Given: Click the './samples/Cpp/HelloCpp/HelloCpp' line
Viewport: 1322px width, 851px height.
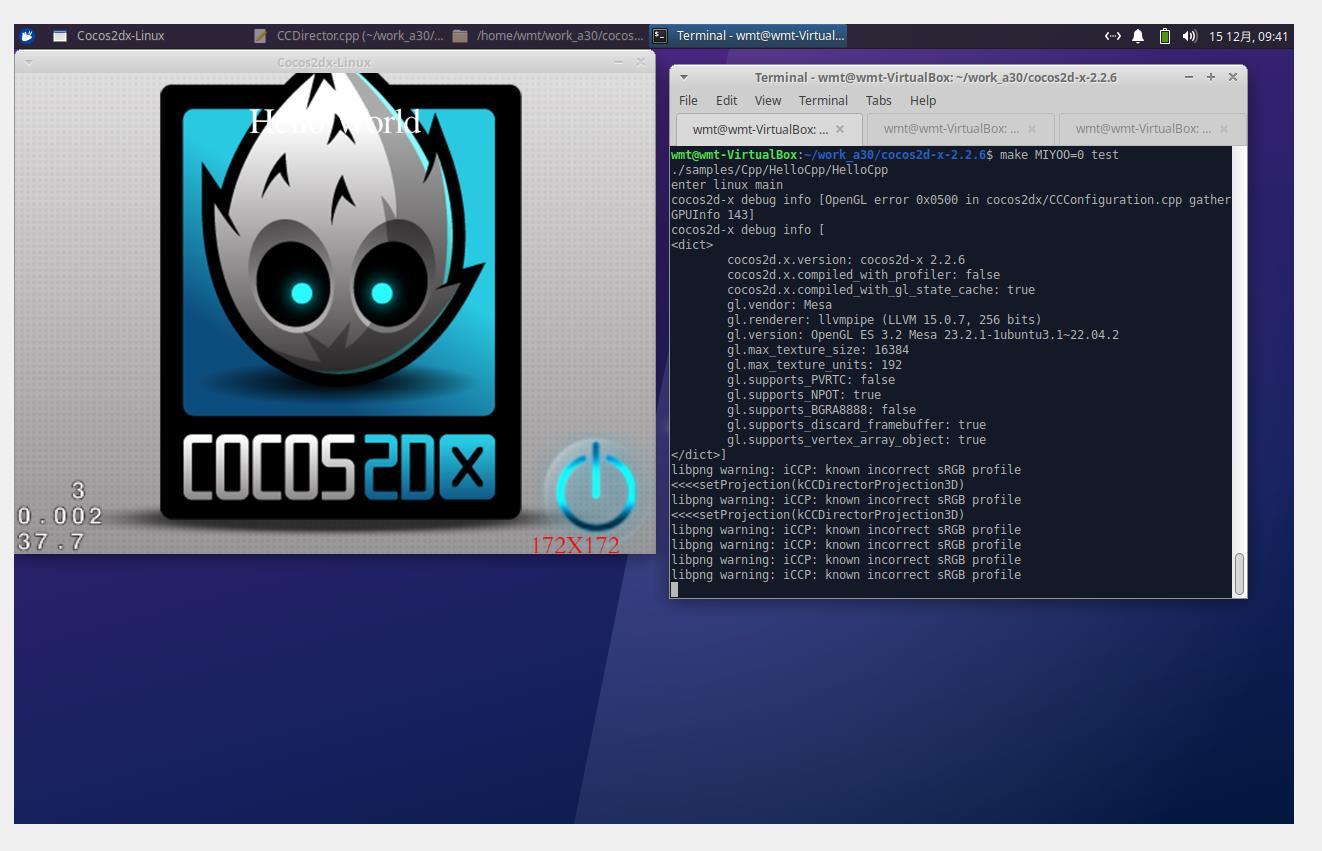Looking at the screenshot, I should pyautogui.click(x=779, y=170).
